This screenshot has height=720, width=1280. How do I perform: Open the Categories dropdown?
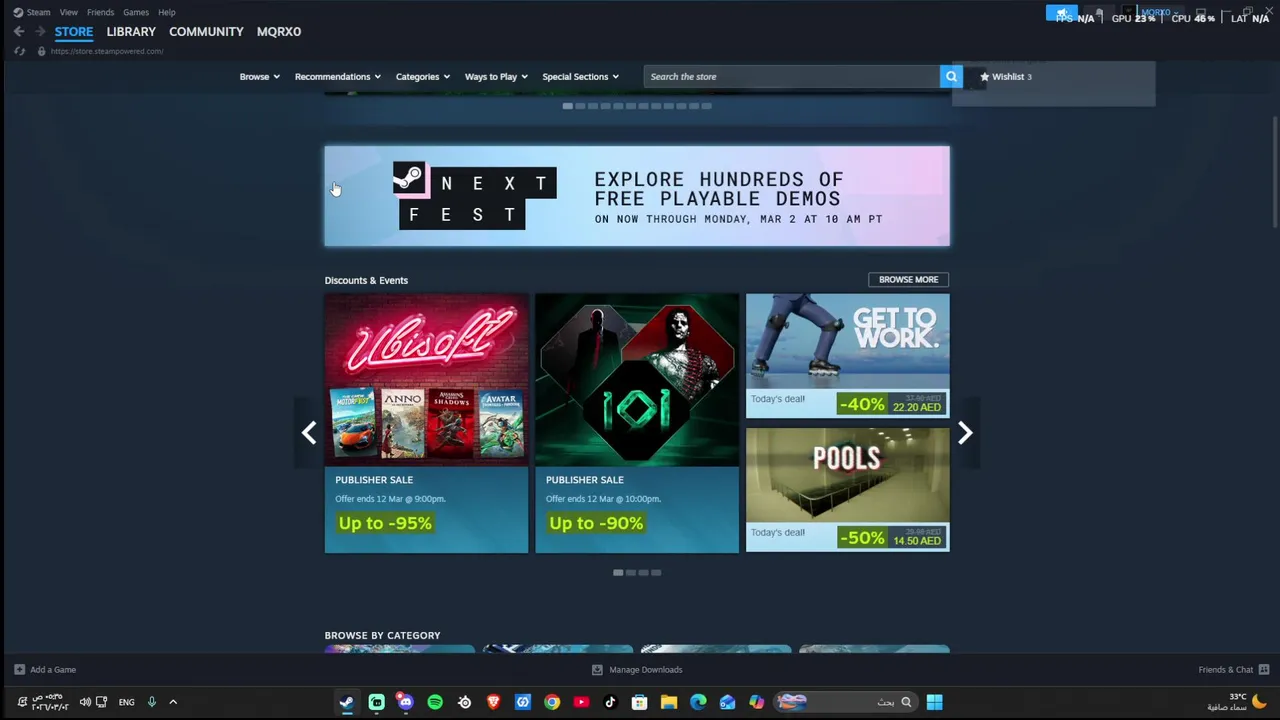422,76
